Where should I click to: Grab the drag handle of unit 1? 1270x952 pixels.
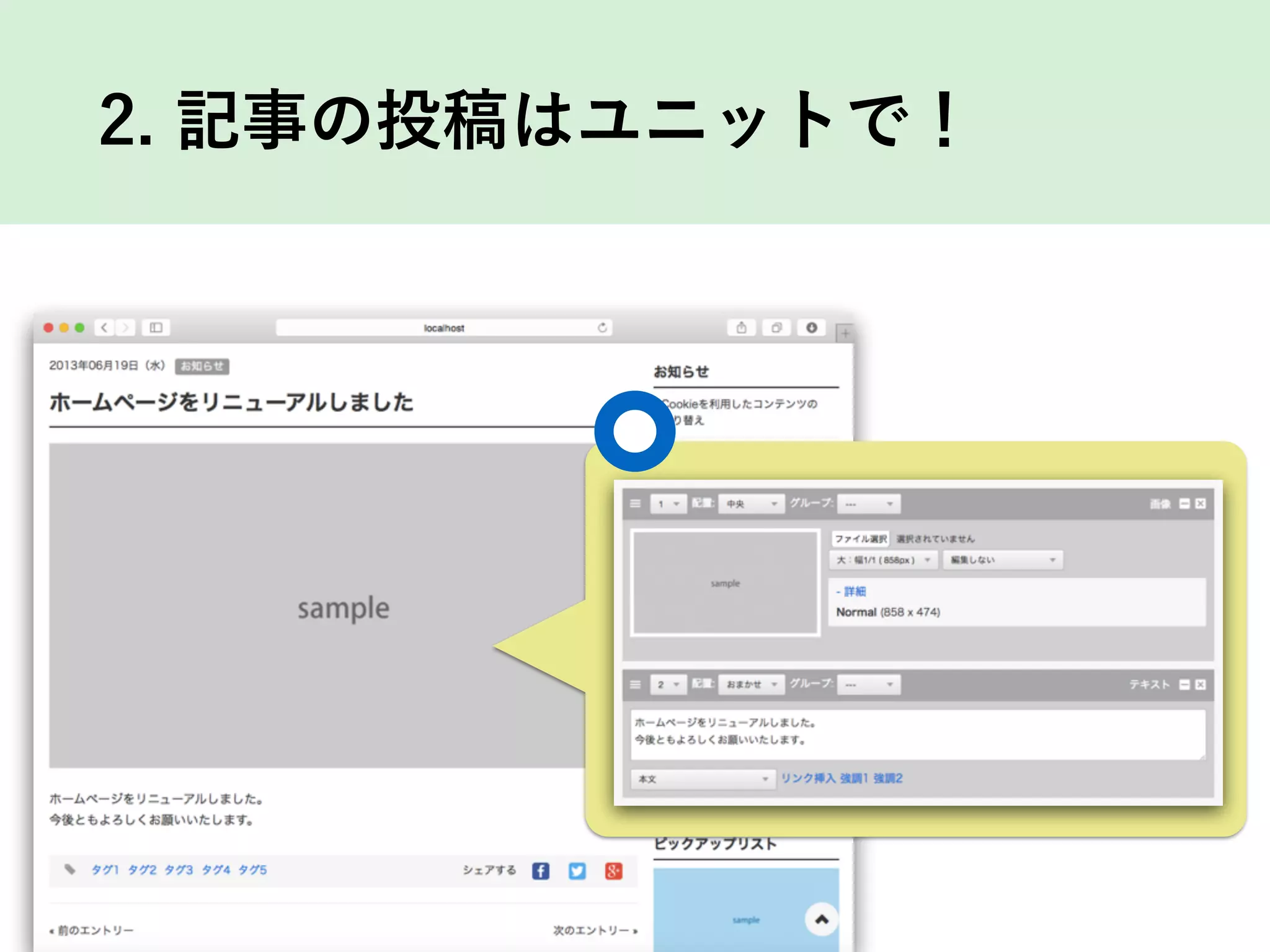635,503
